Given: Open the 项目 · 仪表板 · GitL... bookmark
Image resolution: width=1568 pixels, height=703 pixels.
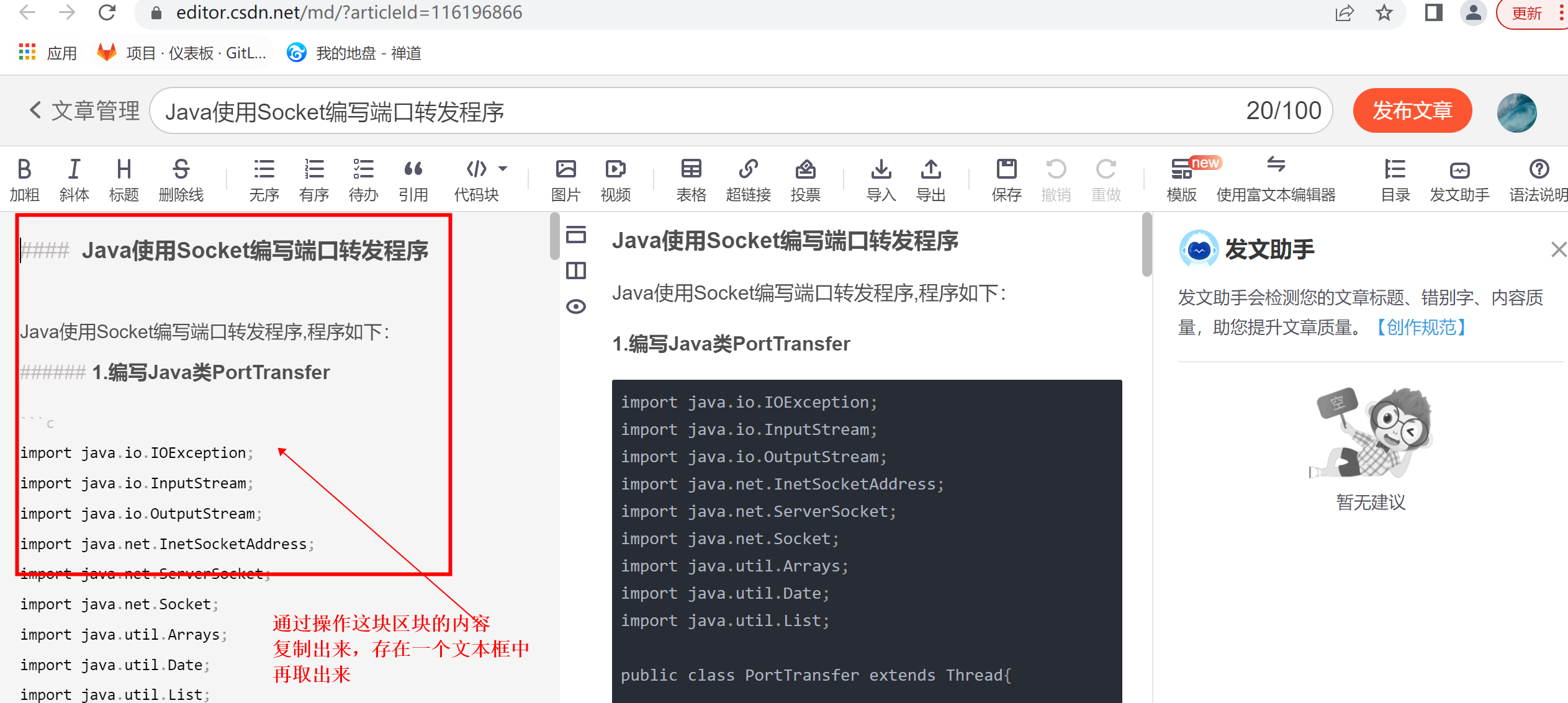Looking at the screenshot, I should click(182, 53).
